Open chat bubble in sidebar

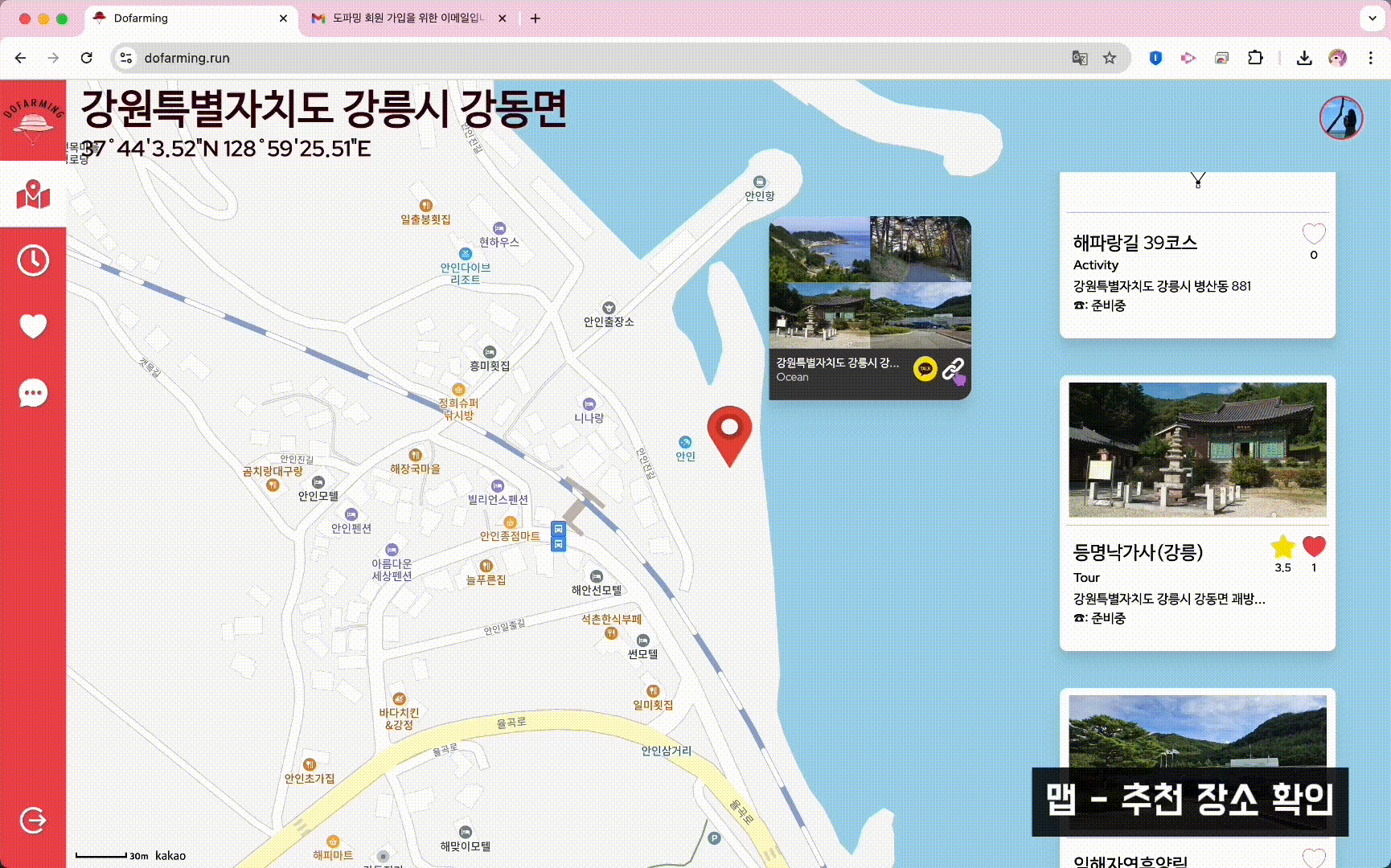point(33,393)
